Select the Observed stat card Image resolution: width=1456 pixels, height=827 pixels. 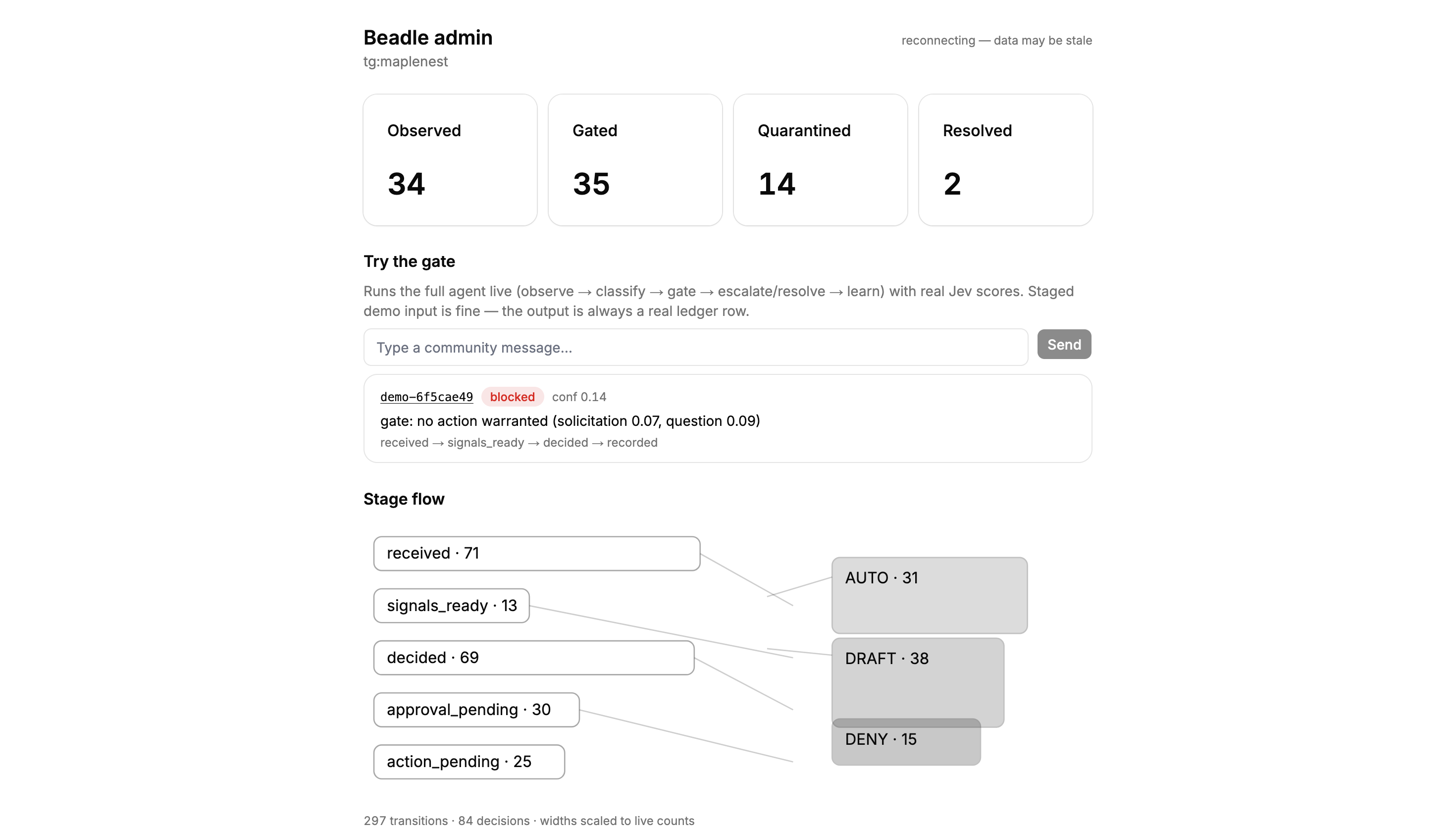click(450, 160)
